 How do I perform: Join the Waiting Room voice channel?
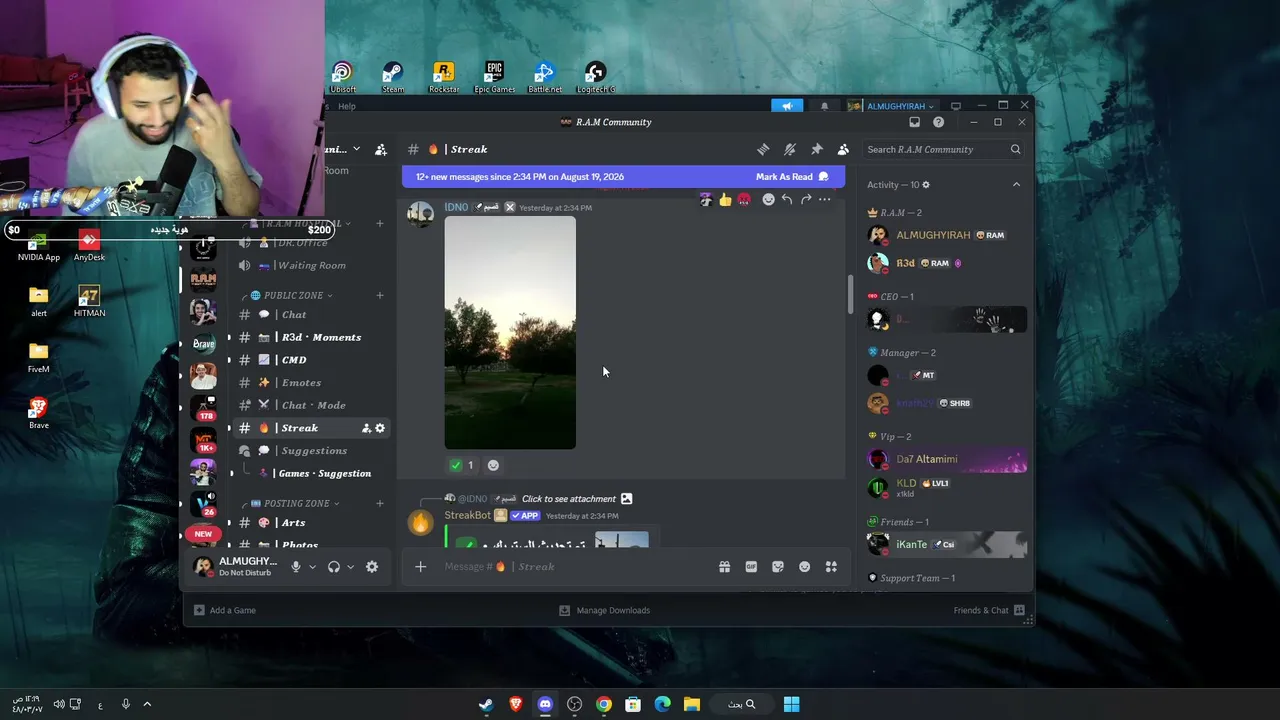(311, 266)
